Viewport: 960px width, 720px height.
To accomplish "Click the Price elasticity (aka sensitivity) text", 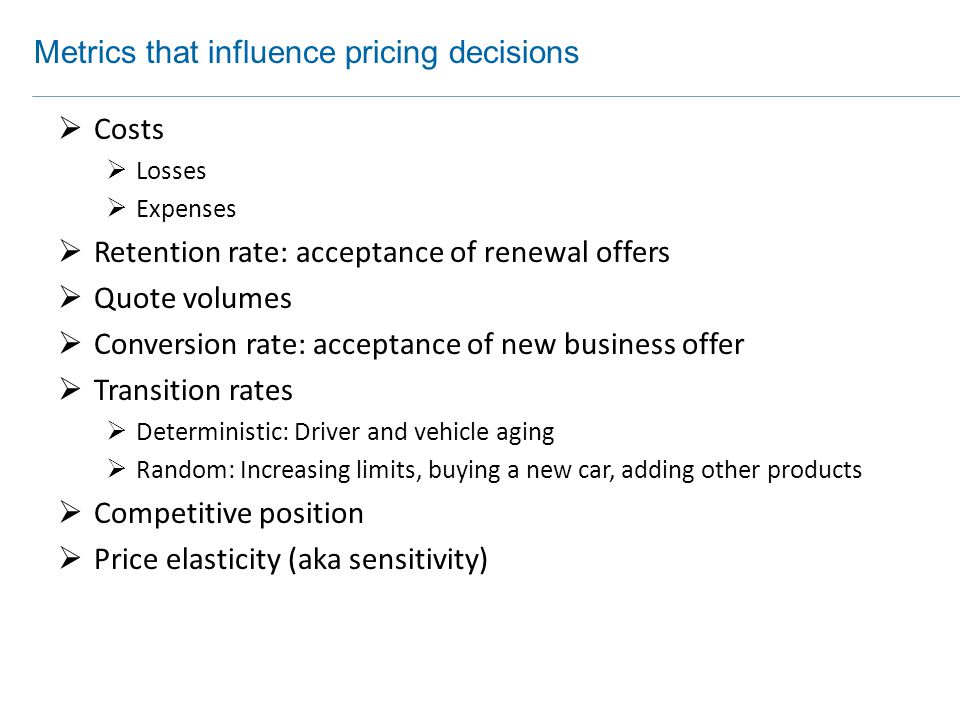I will click(x=291, y=560).
